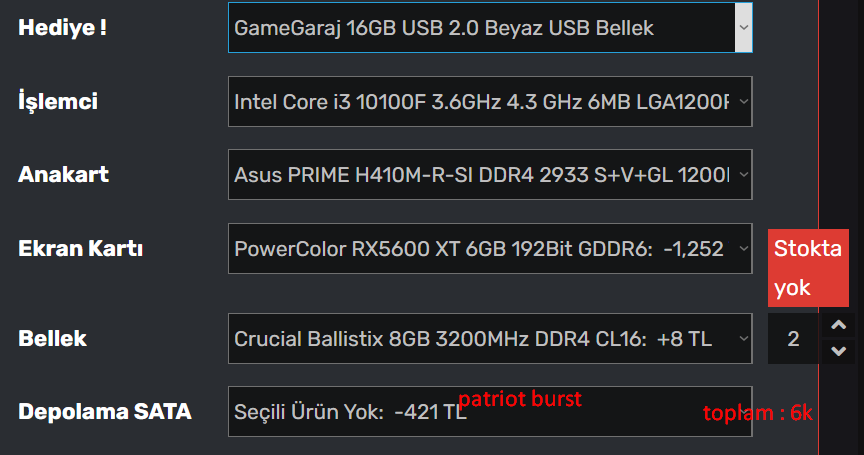Click the Anakart label text
This screenshot has width=864, height=455.
[x=63, y=175]
